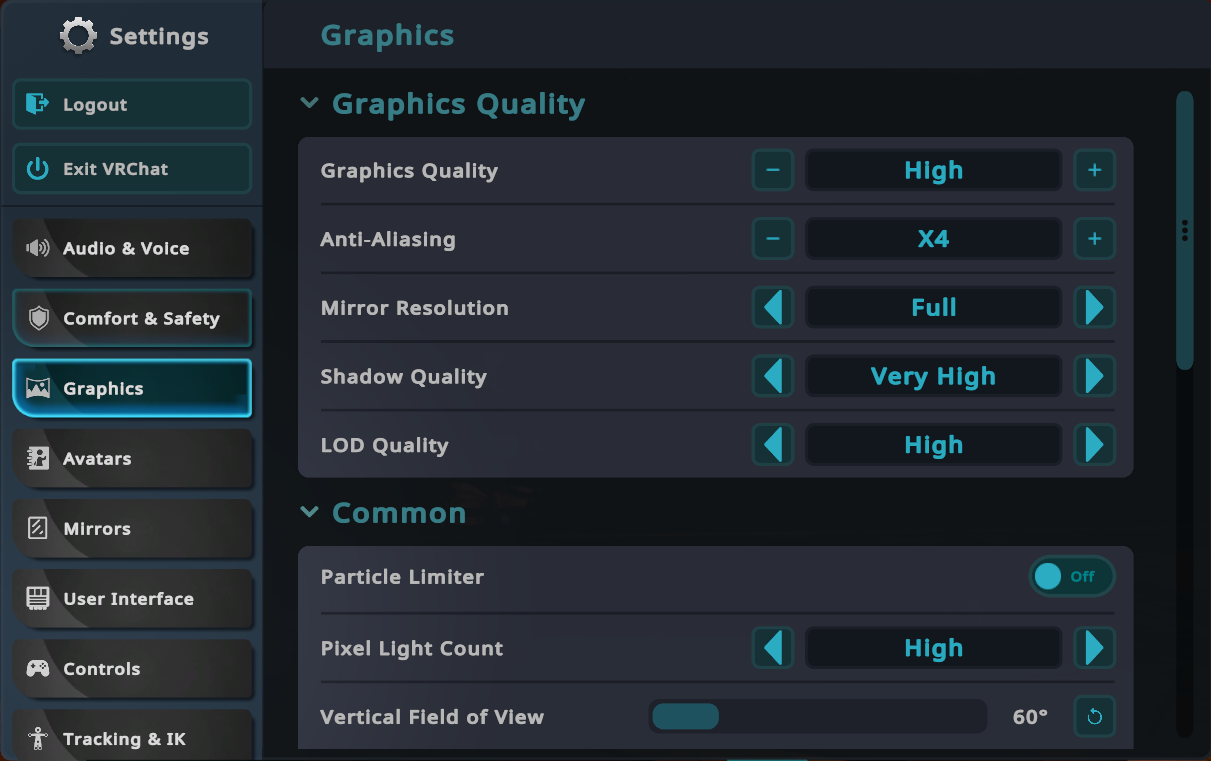Click left arrow for Pixel Light Count
This screenshot has height=761, width=1211.
(x=772, y=648)
